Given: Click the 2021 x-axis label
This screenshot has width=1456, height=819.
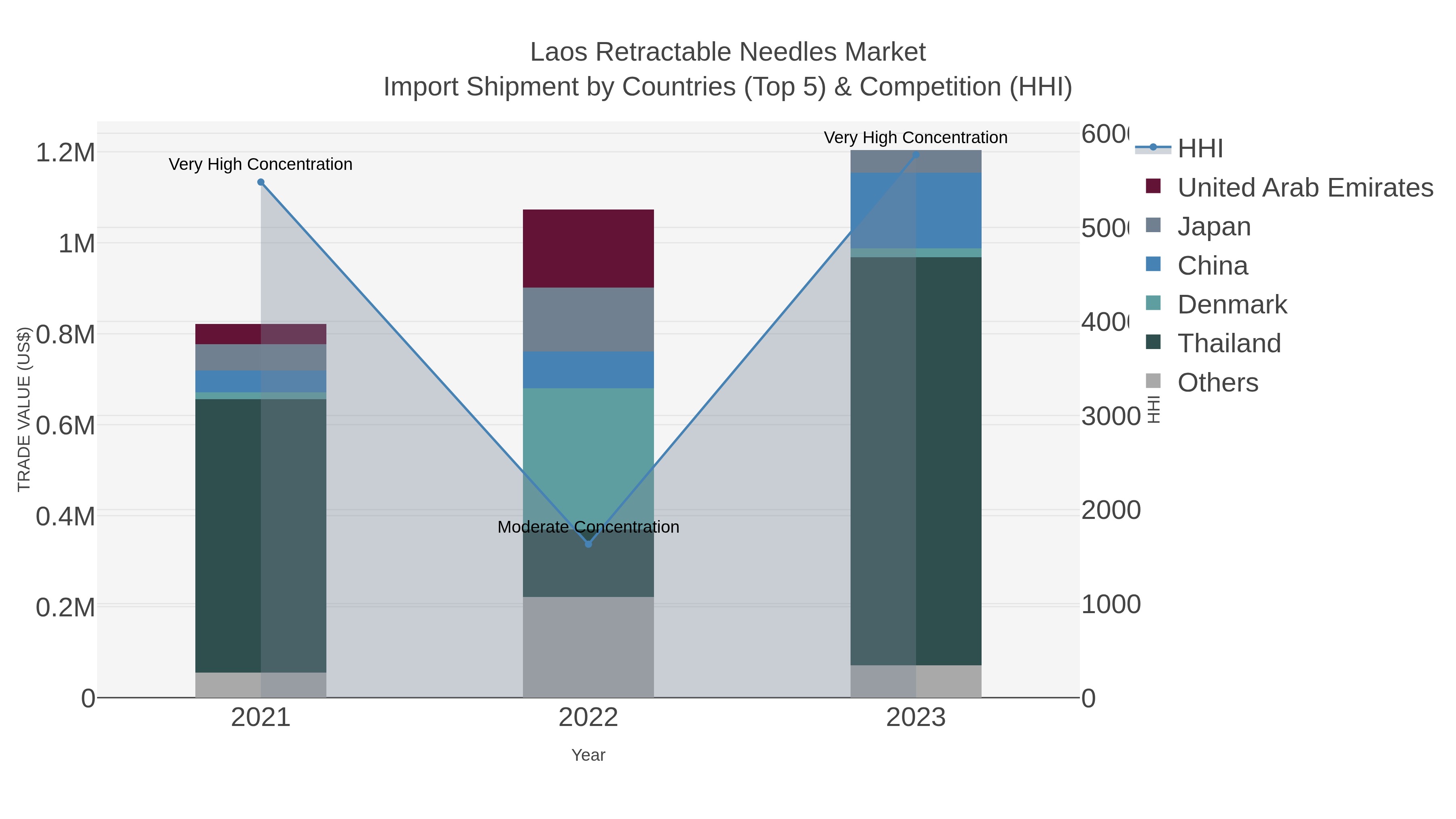Looking at the screenshot, I should coord(260,718).
